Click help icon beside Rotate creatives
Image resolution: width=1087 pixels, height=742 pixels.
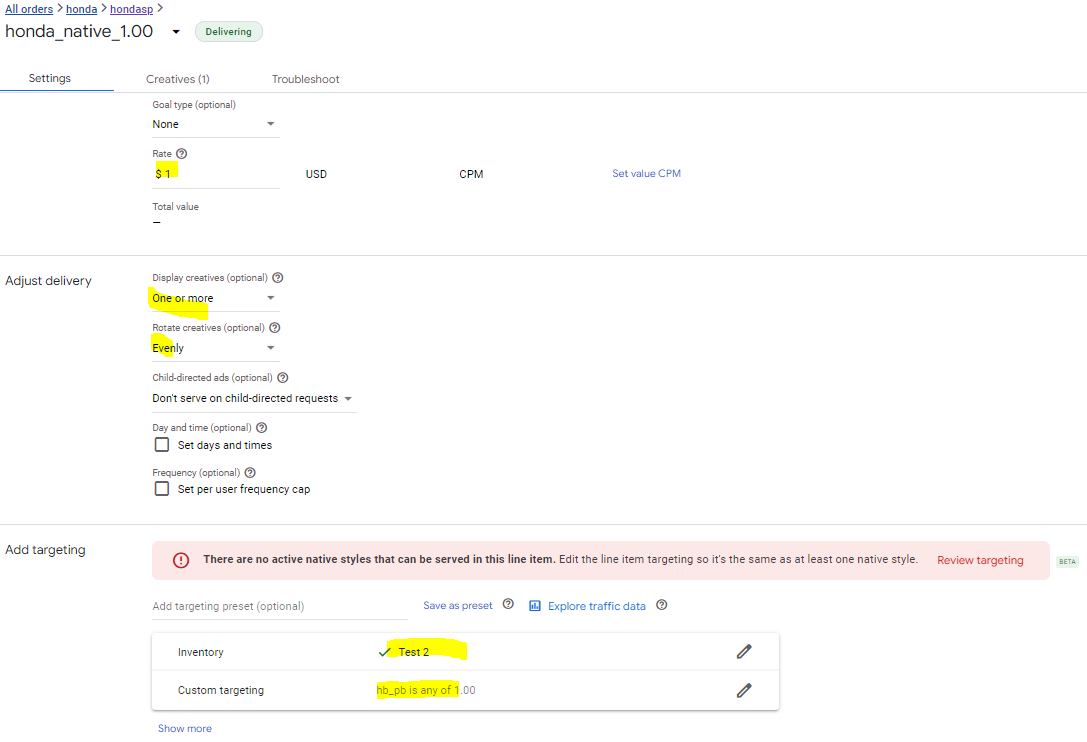tap(275, 328)
